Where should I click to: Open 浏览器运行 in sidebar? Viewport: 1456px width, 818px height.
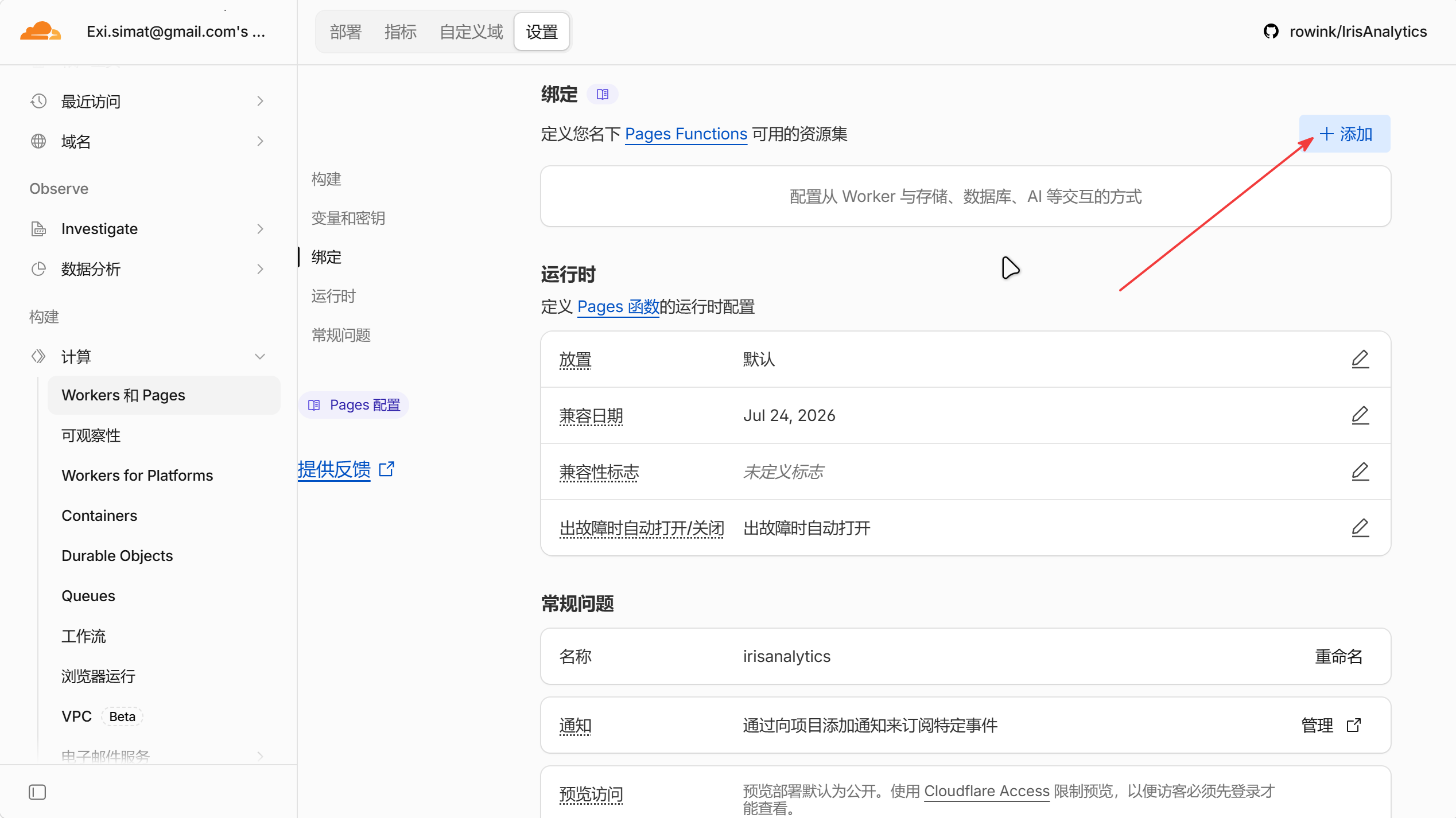(98, 676)
